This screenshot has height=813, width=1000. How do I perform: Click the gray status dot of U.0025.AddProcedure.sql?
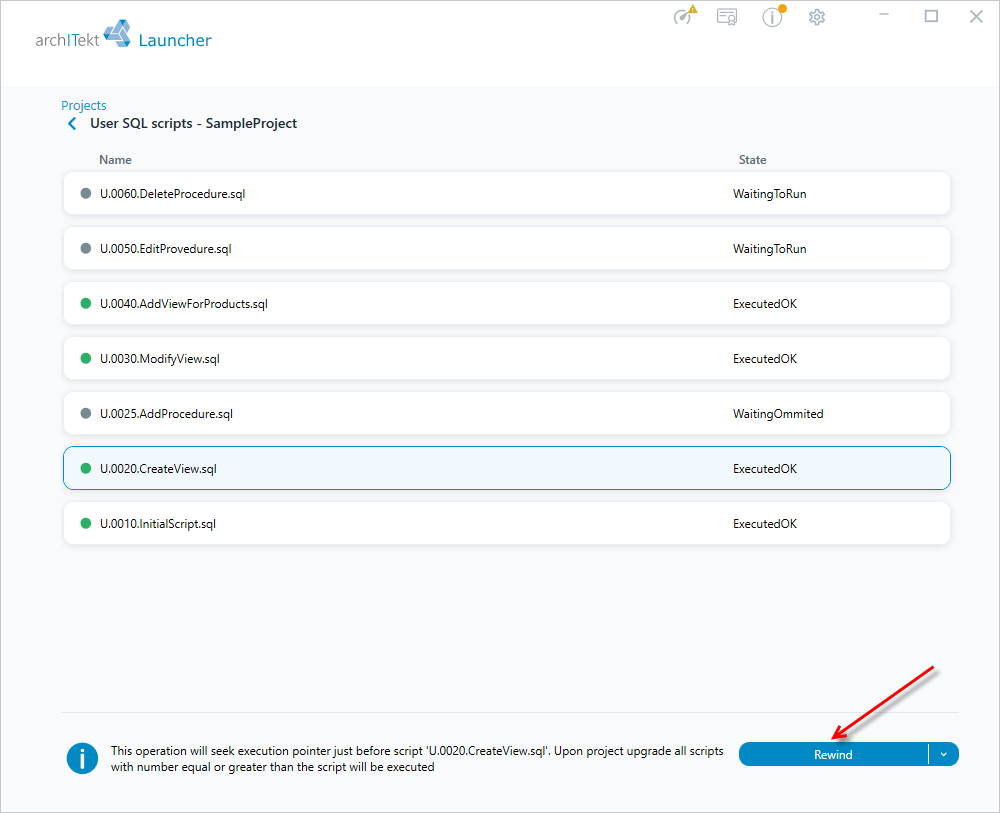coord(85,413)
